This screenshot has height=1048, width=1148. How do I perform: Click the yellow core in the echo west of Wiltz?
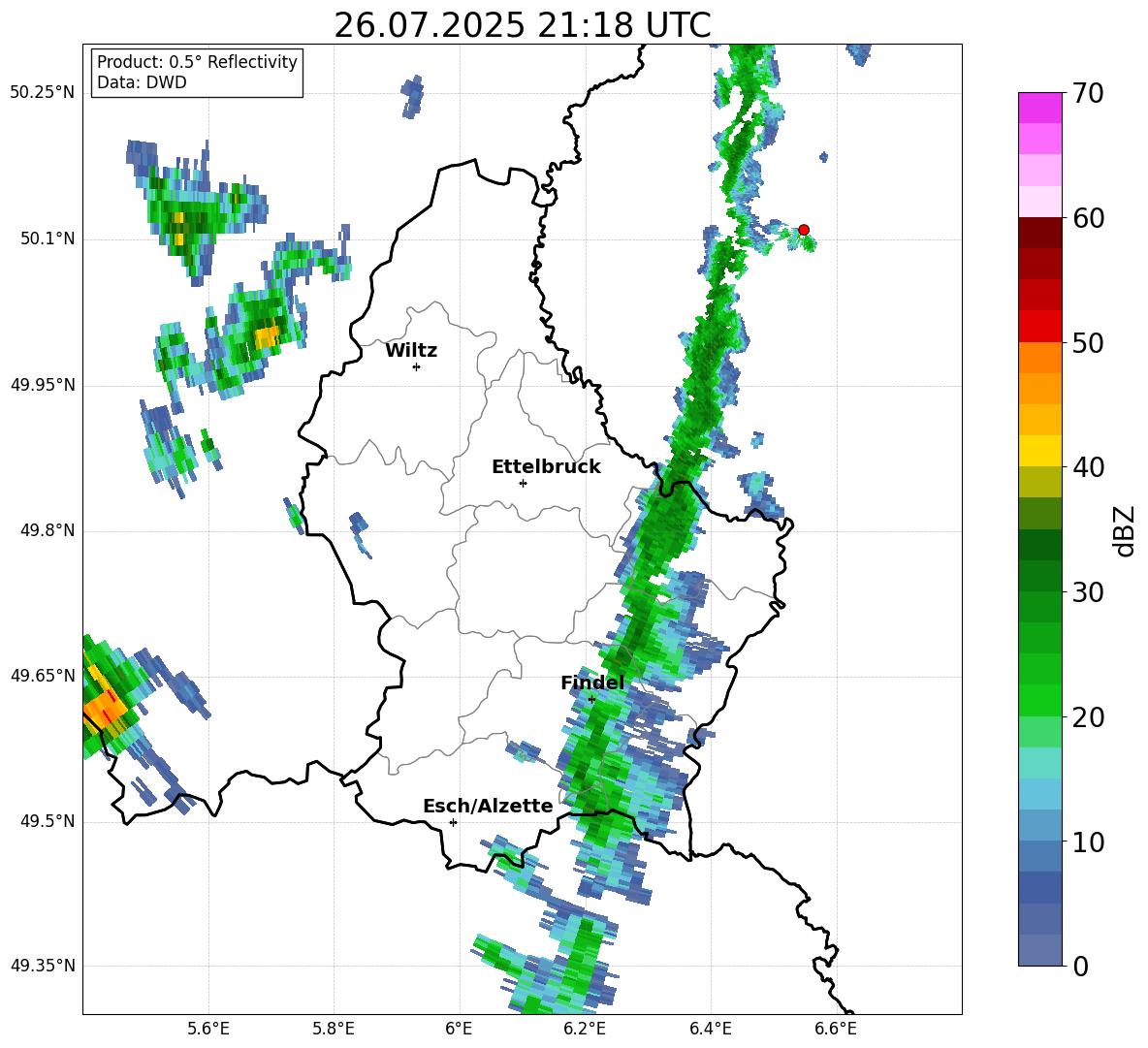tap(266, 336)
